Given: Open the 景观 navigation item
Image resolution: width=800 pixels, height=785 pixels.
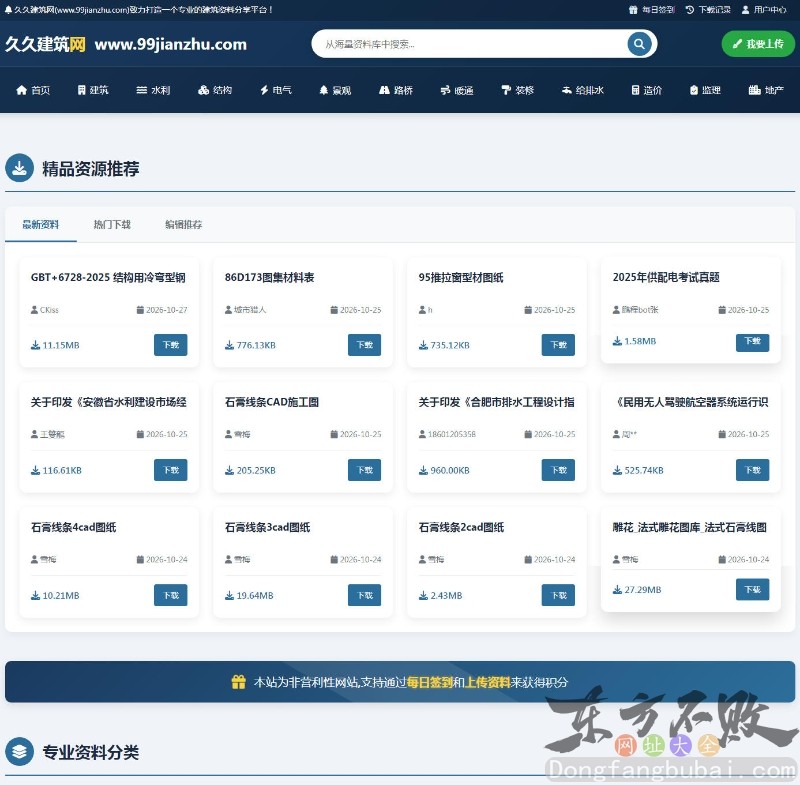Looking at the screenshot, I should (x=335, y=90).
